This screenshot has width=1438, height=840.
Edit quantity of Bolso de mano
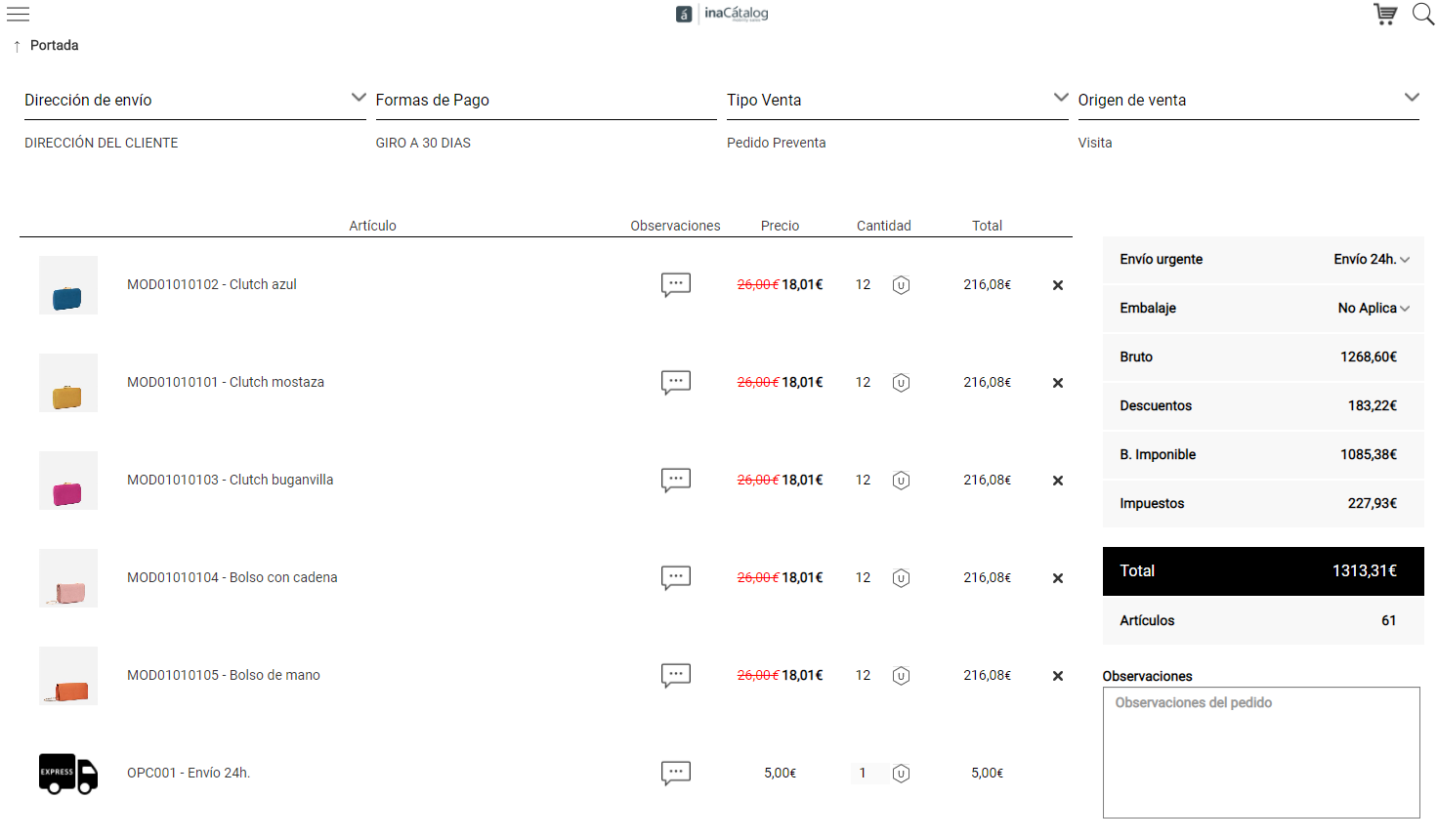[864, 675]
